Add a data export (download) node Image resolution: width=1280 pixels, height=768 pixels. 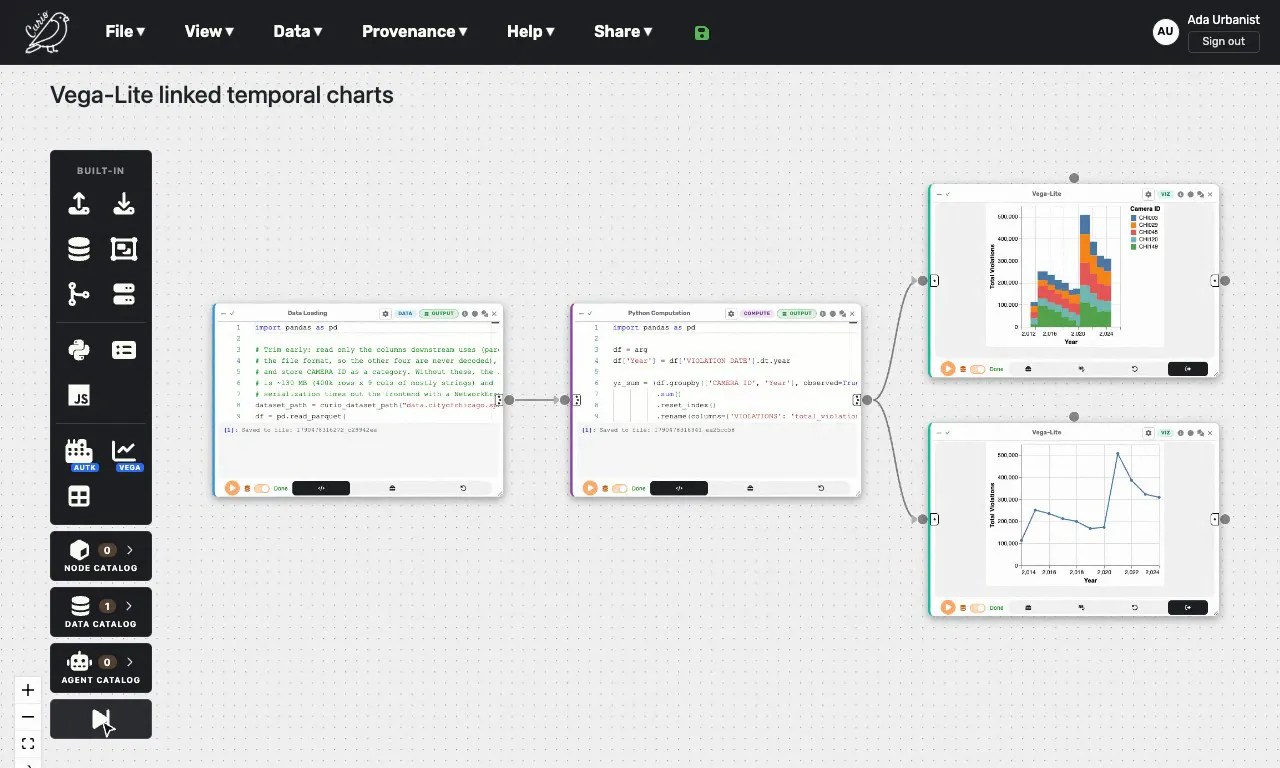(x=124, y=204)
